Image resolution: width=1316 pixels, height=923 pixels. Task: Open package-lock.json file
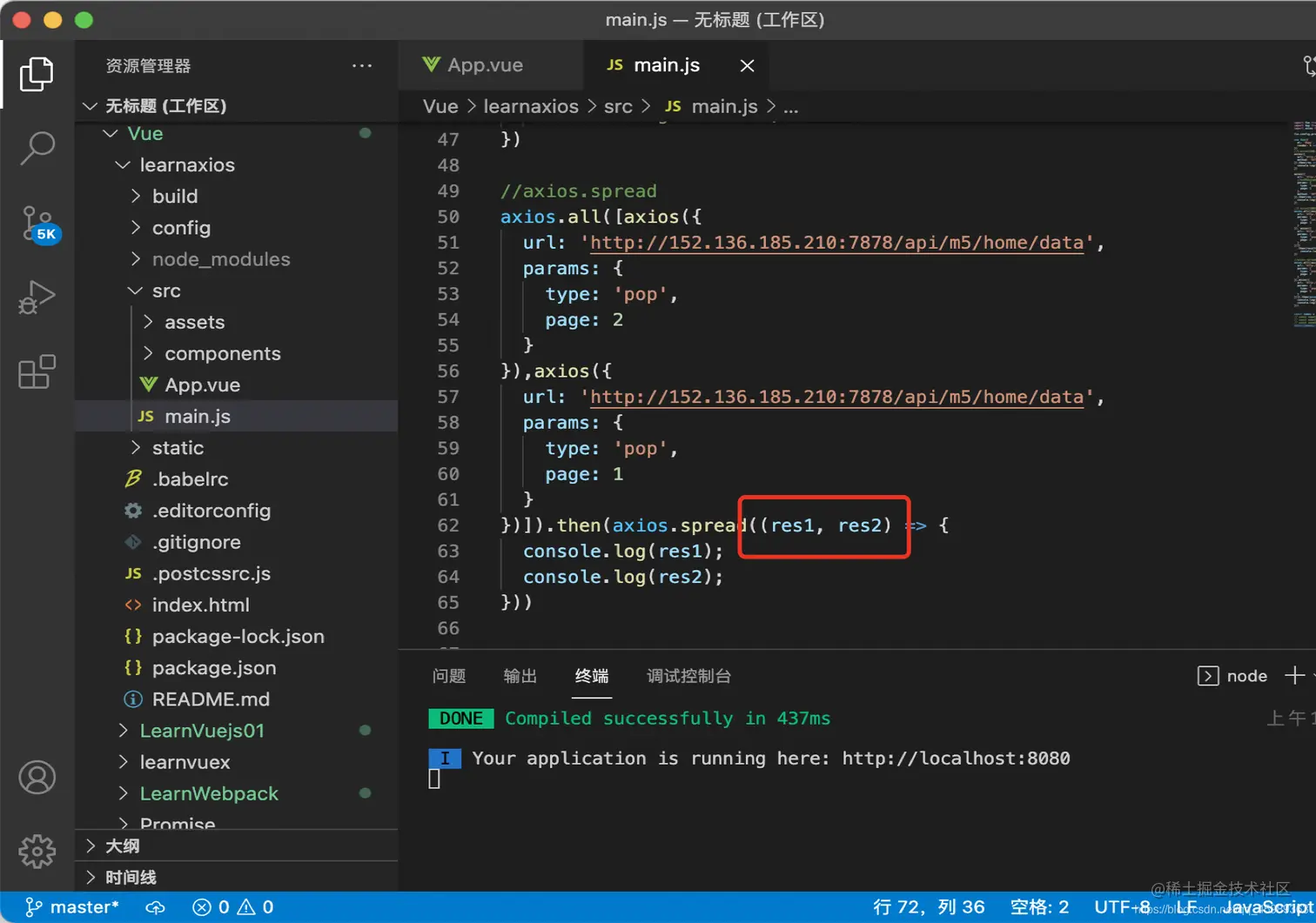pyautogui.click(x=237, y=637)
